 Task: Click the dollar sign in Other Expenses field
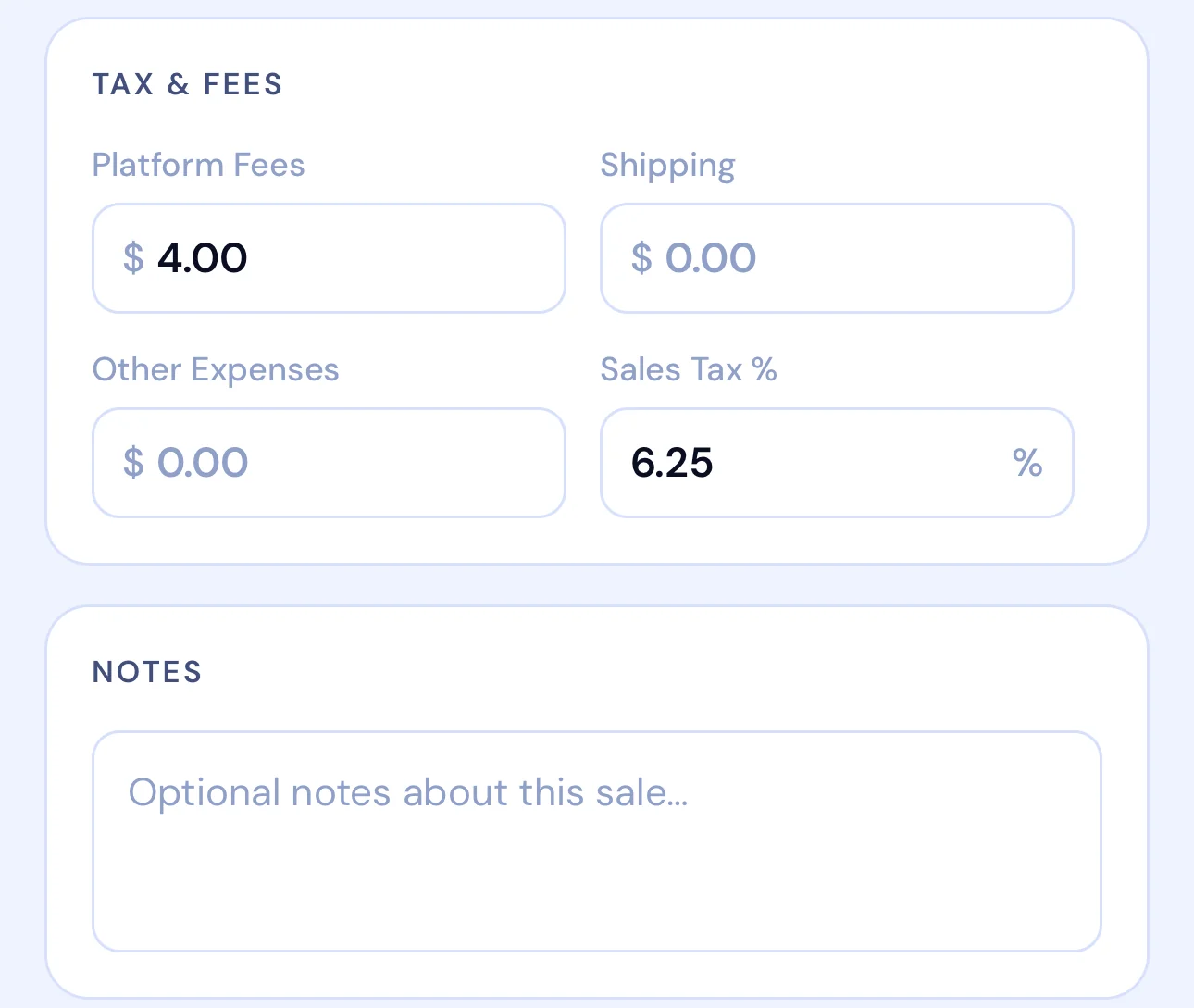tap(134, 463)
